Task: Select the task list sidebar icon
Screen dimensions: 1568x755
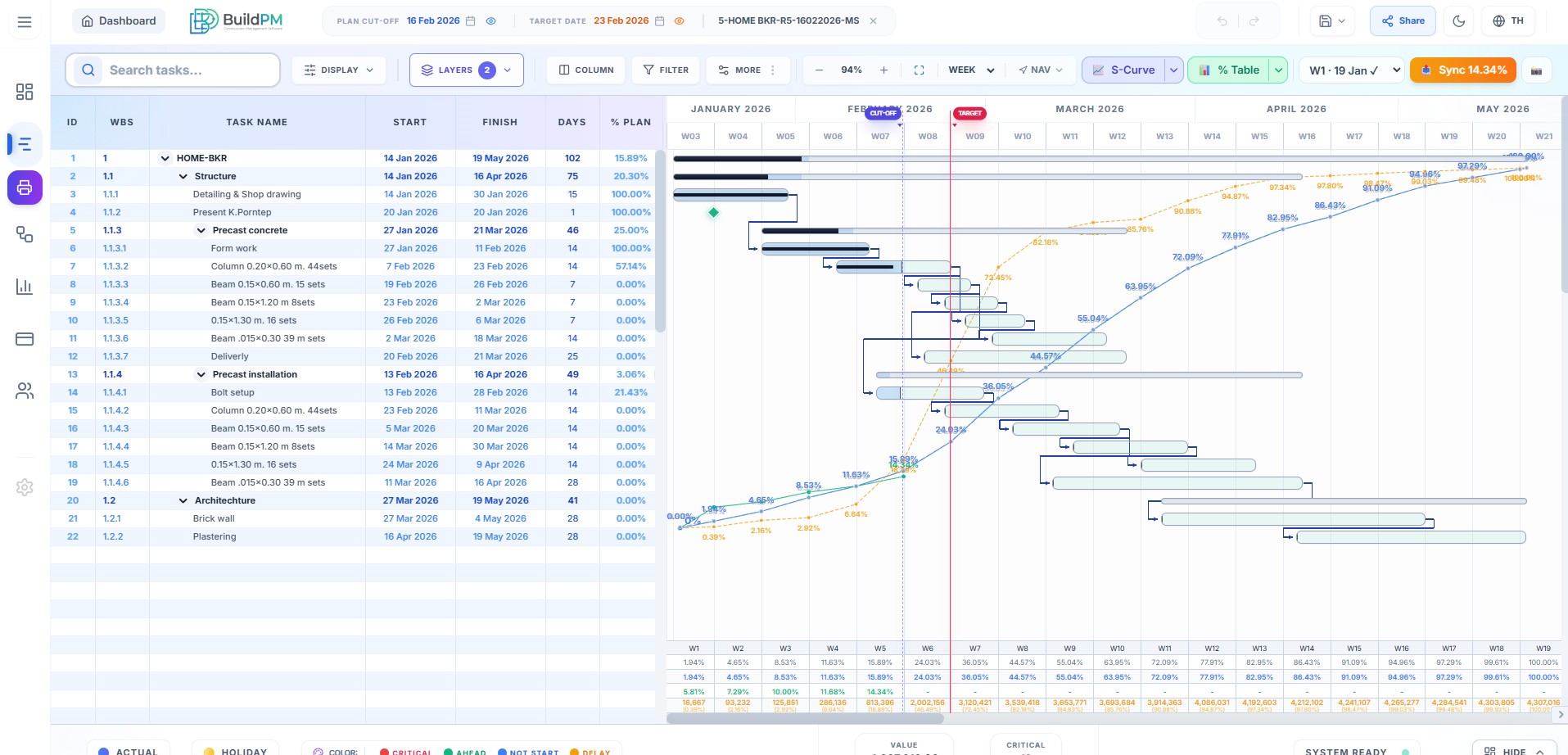Action: 25,144
